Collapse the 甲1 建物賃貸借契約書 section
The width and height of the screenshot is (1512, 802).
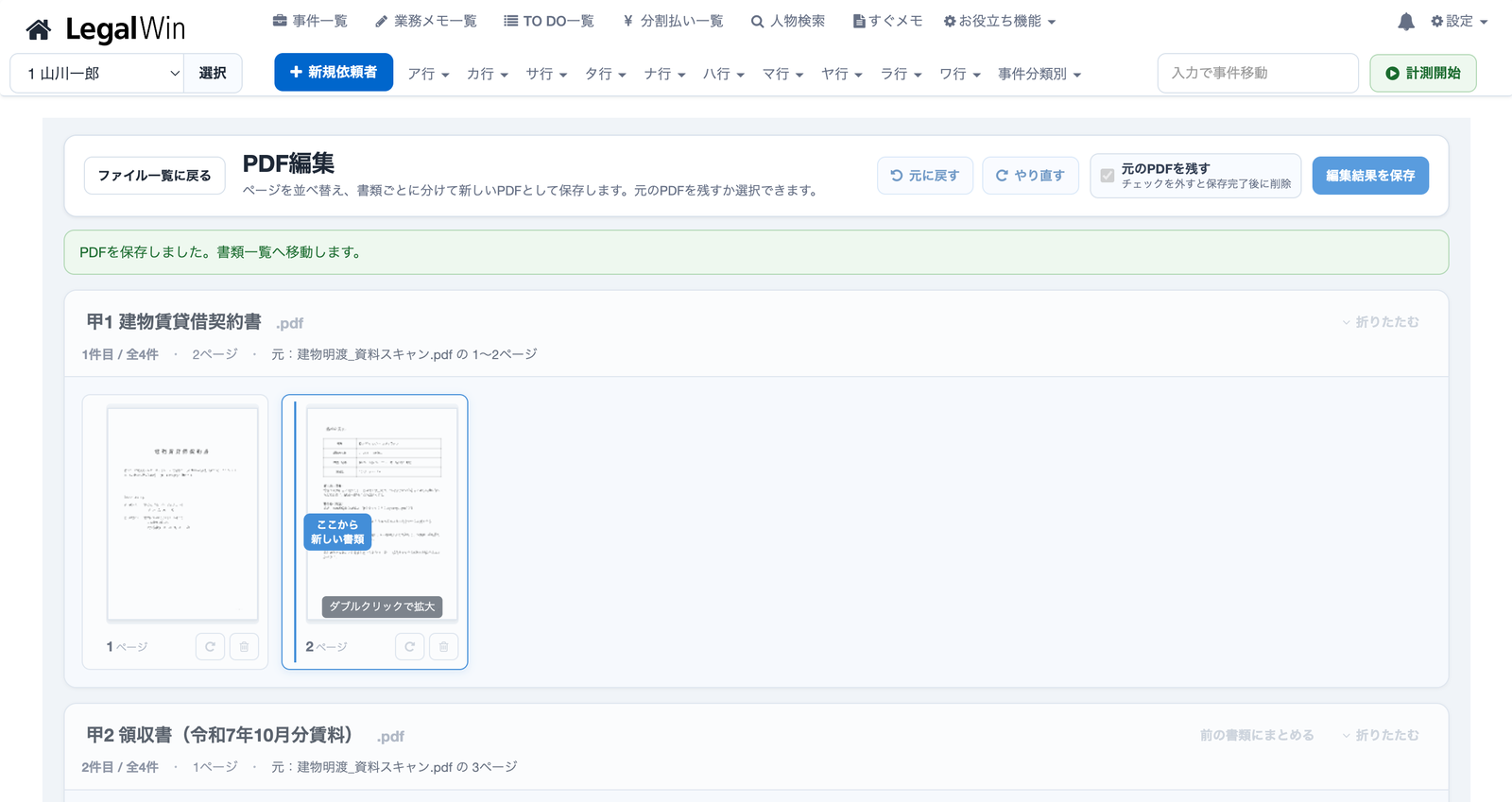tap(1381, 322)
